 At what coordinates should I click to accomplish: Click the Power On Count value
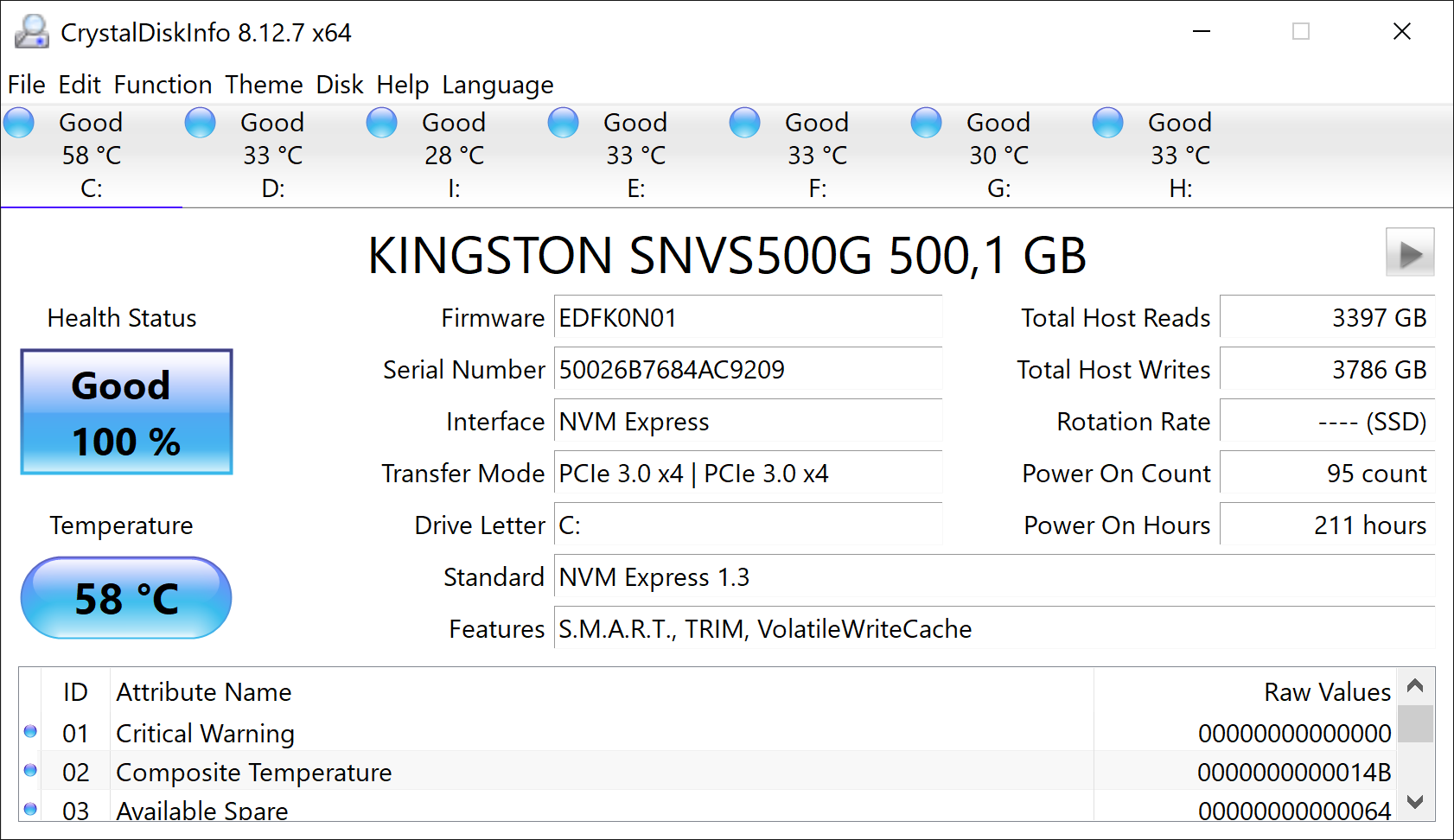1327,473
